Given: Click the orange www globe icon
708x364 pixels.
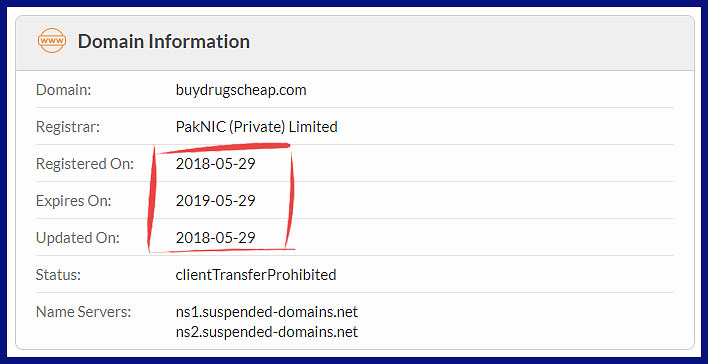Looking at the screenshot, I should click(51, 41).
